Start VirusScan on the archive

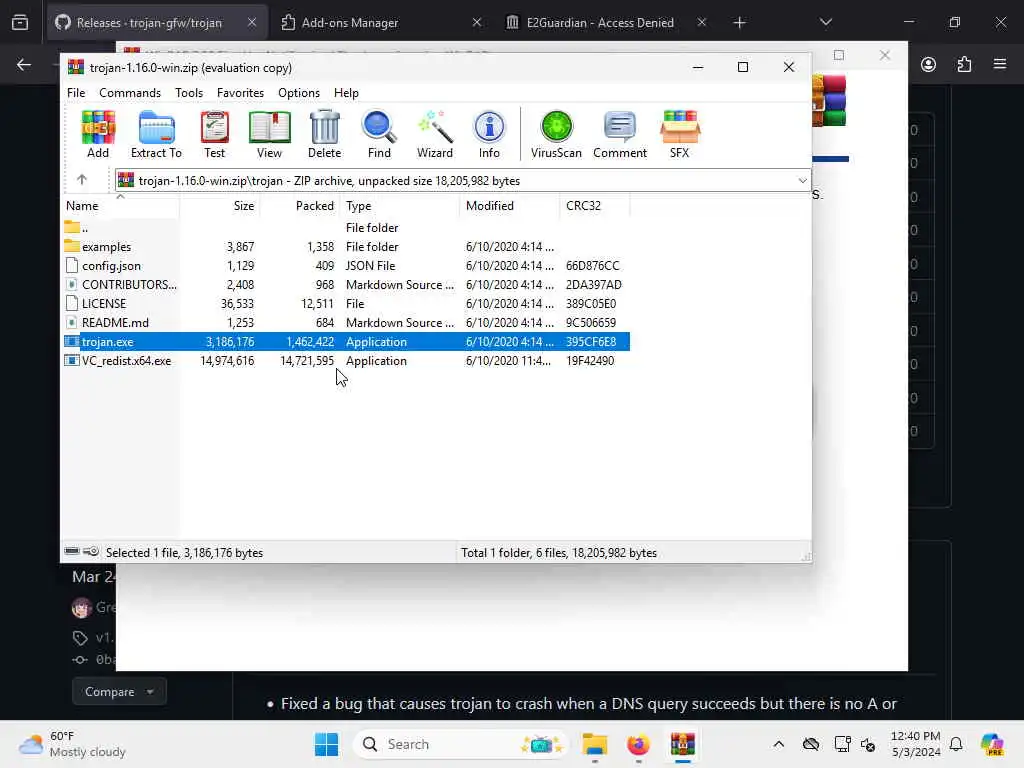pos(556,134)
